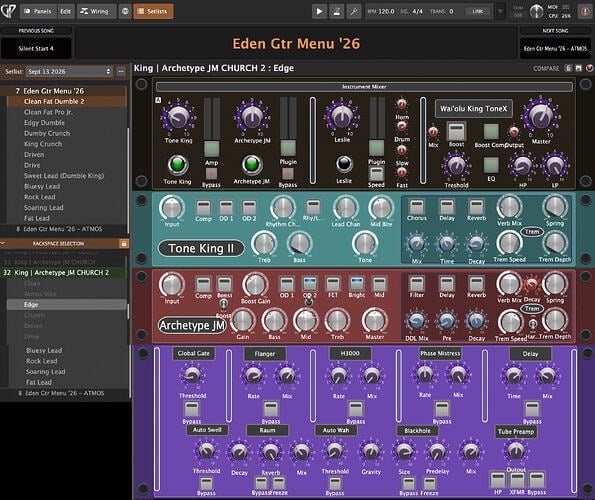Click the metronome icon in toolbar
Viewport: 595px width, 500px height.
click(x=337, y=11)
